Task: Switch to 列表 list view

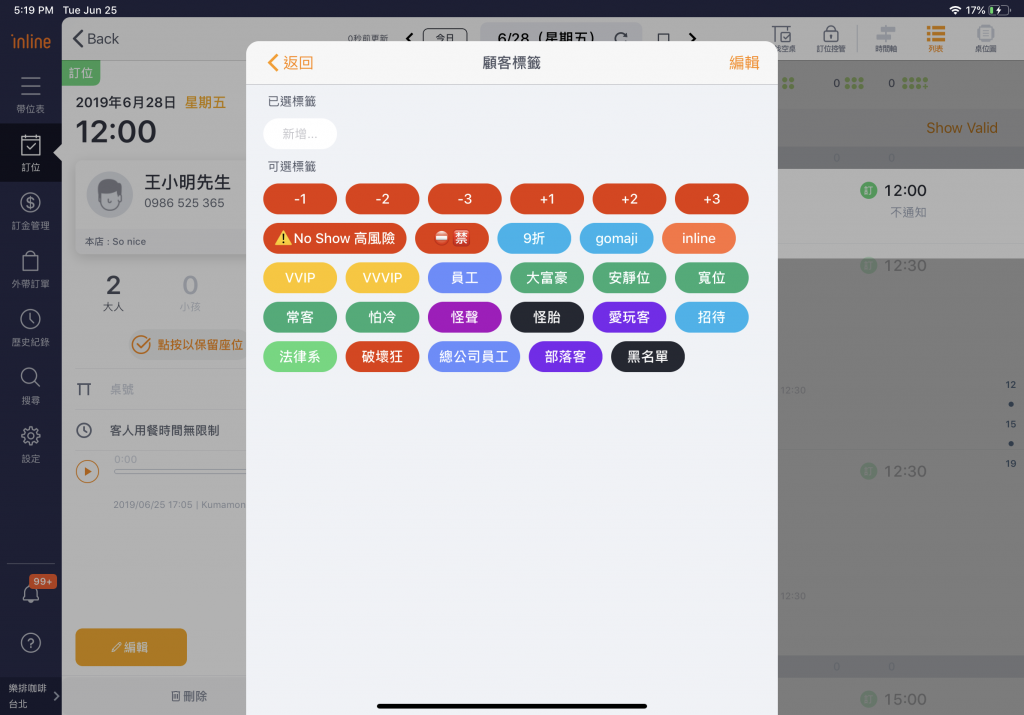Action: (x=935, y=38)
